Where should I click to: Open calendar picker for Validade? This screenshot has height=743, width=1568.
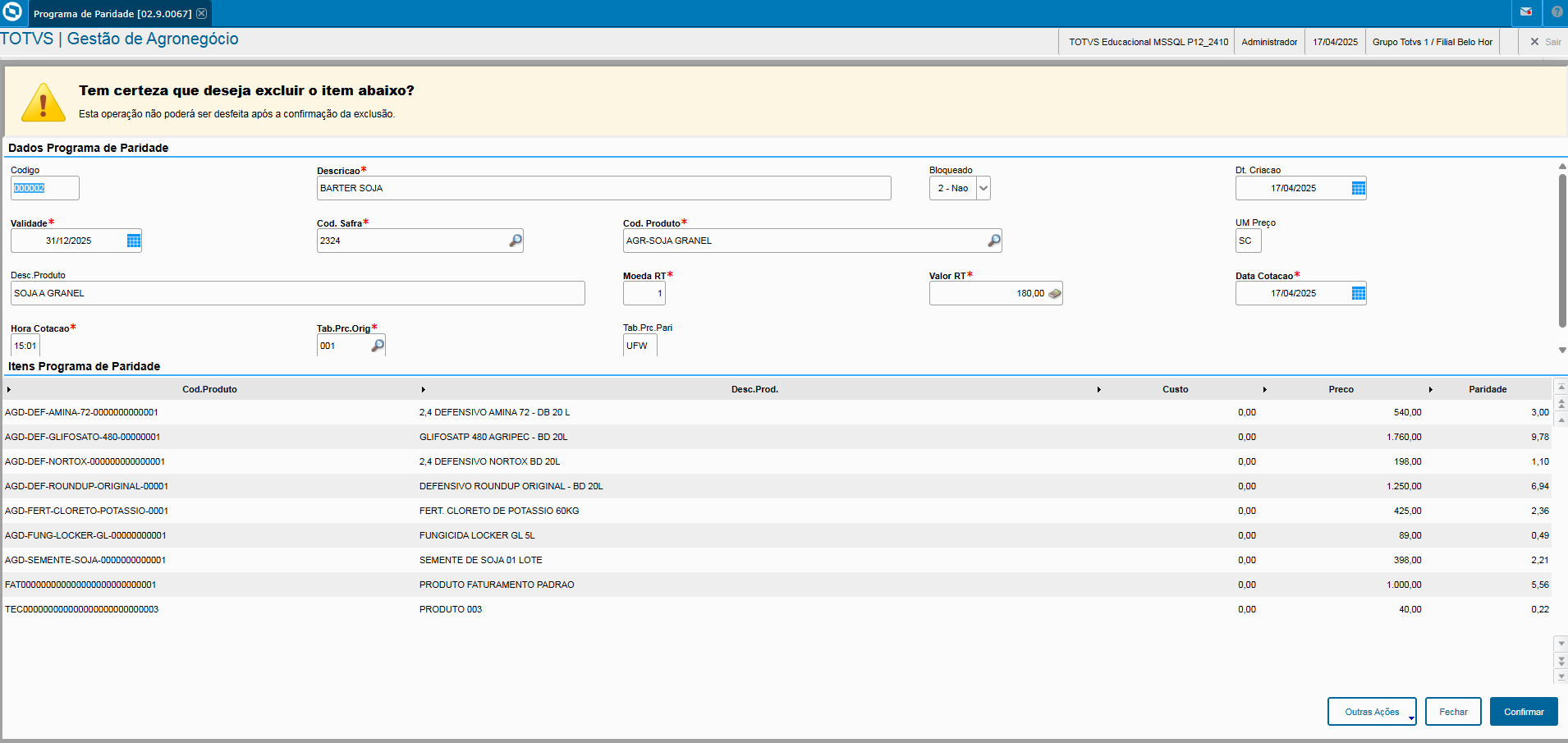click(x=134, y=241)
